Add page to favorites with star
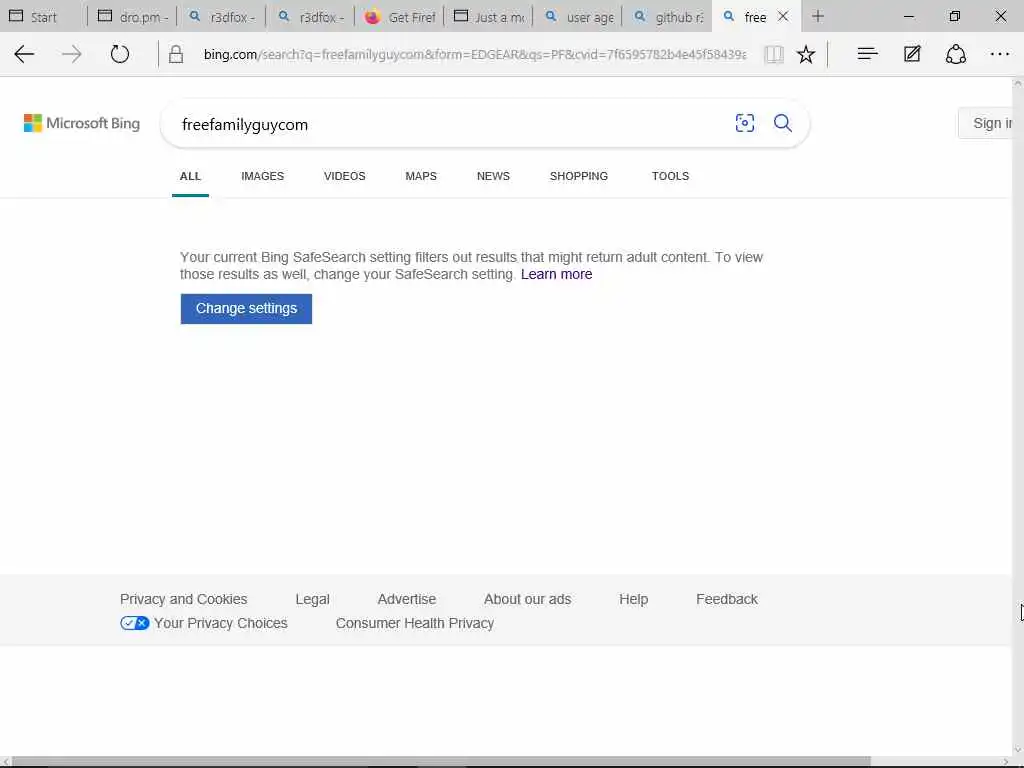 click(806, 54)
